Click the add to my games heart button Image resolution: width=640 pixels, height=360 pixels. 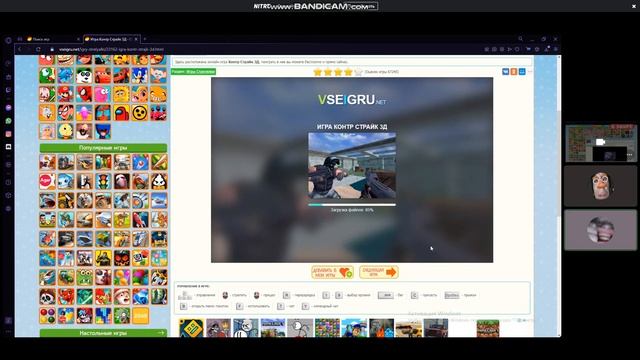332,272
